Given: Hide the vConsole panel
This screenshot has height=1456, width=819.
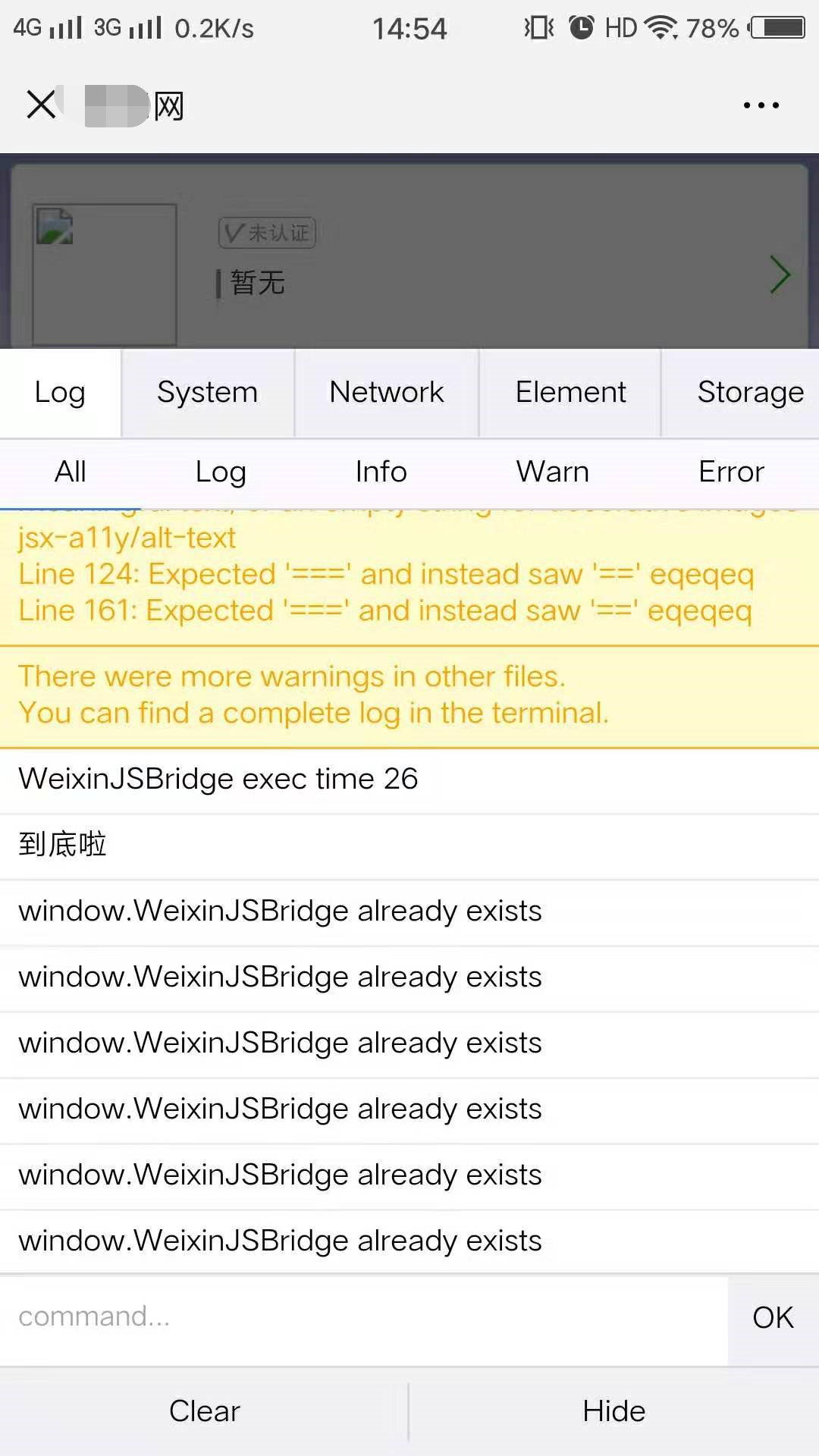Looking at the screenshot, I should click(x=614, y=1412).
